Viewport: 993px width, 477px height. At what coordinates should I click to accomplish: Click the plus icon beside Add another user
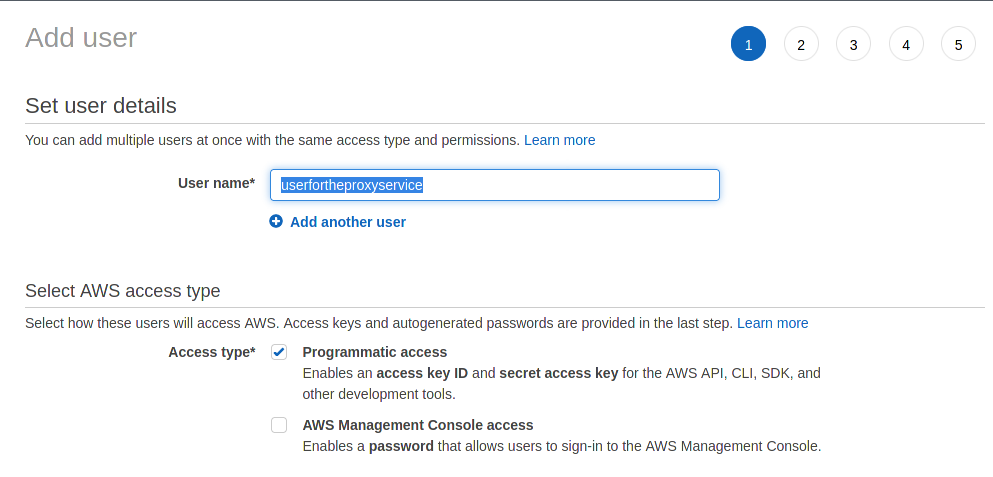pos(276,222)
